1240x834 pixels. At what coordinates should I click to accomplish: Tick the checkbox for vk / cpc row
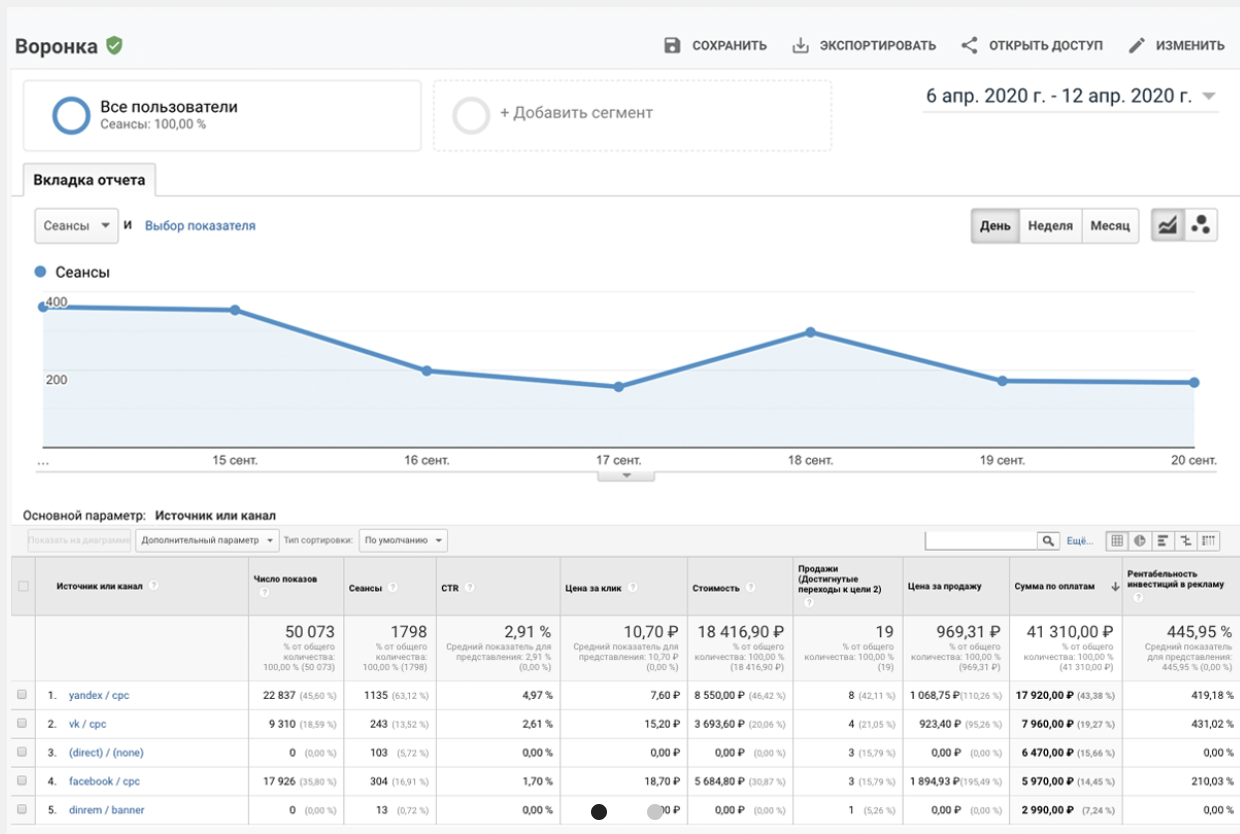click(22, 724)
